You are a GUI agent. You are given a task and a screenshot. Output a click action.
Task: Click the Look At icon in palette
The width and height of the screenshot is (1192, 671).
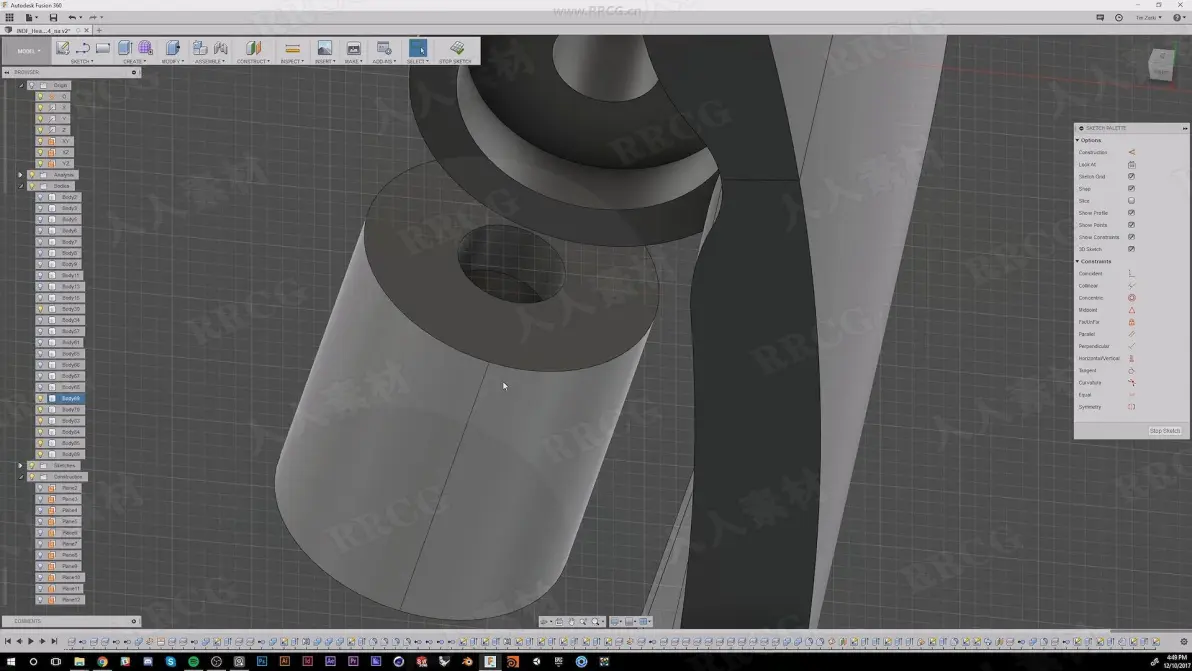pyautogui.click(x=1131, y=164)
